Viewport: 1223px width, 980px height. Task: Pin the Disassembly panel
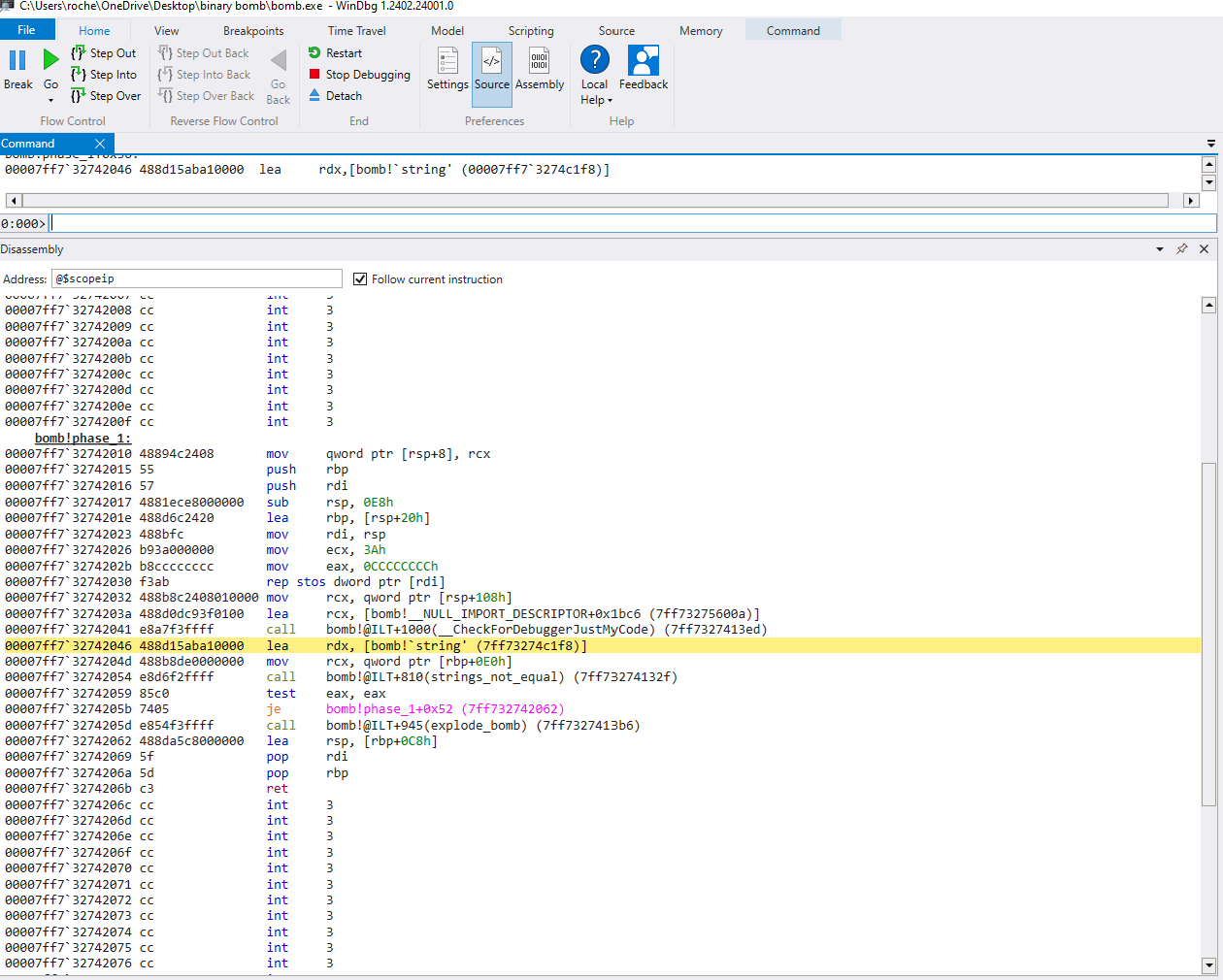pos(1181,249)
